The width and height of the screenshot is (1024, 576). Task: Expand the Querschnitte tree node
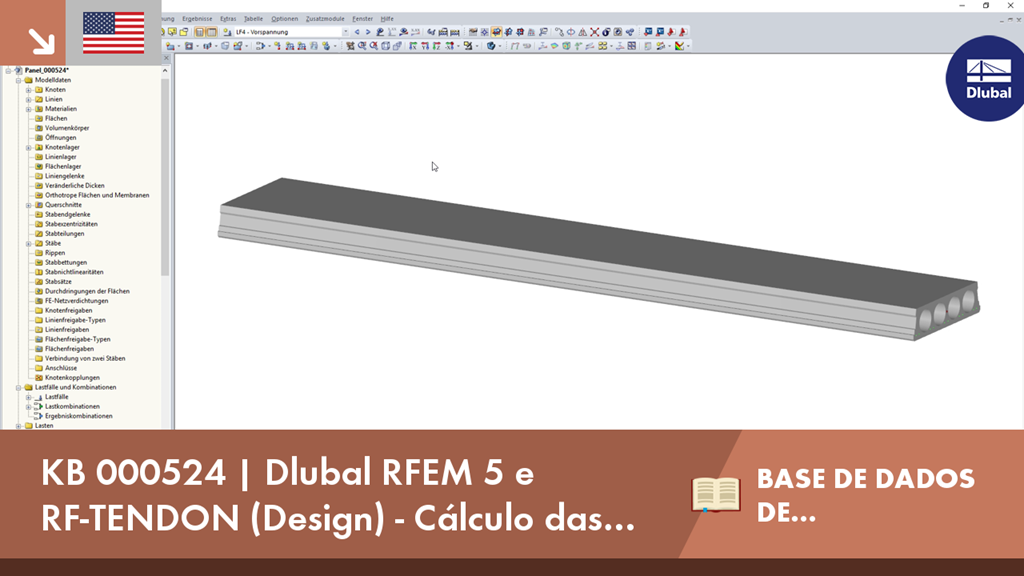pyautogui.click(x=29, y=205)
